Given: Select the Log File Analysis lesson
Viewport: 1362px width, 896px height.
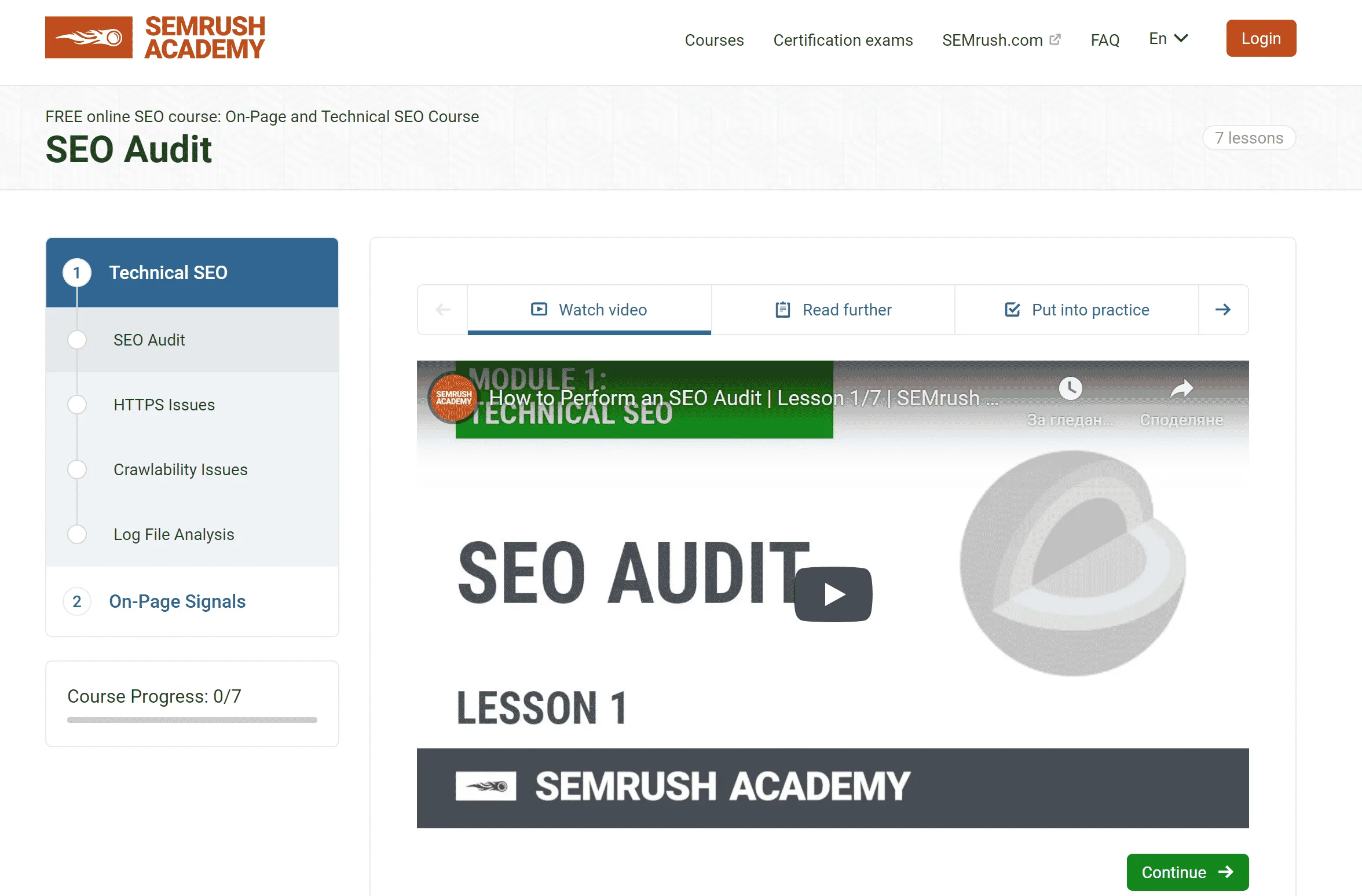Looking at the screenshot, I should (x=192, y=534).
